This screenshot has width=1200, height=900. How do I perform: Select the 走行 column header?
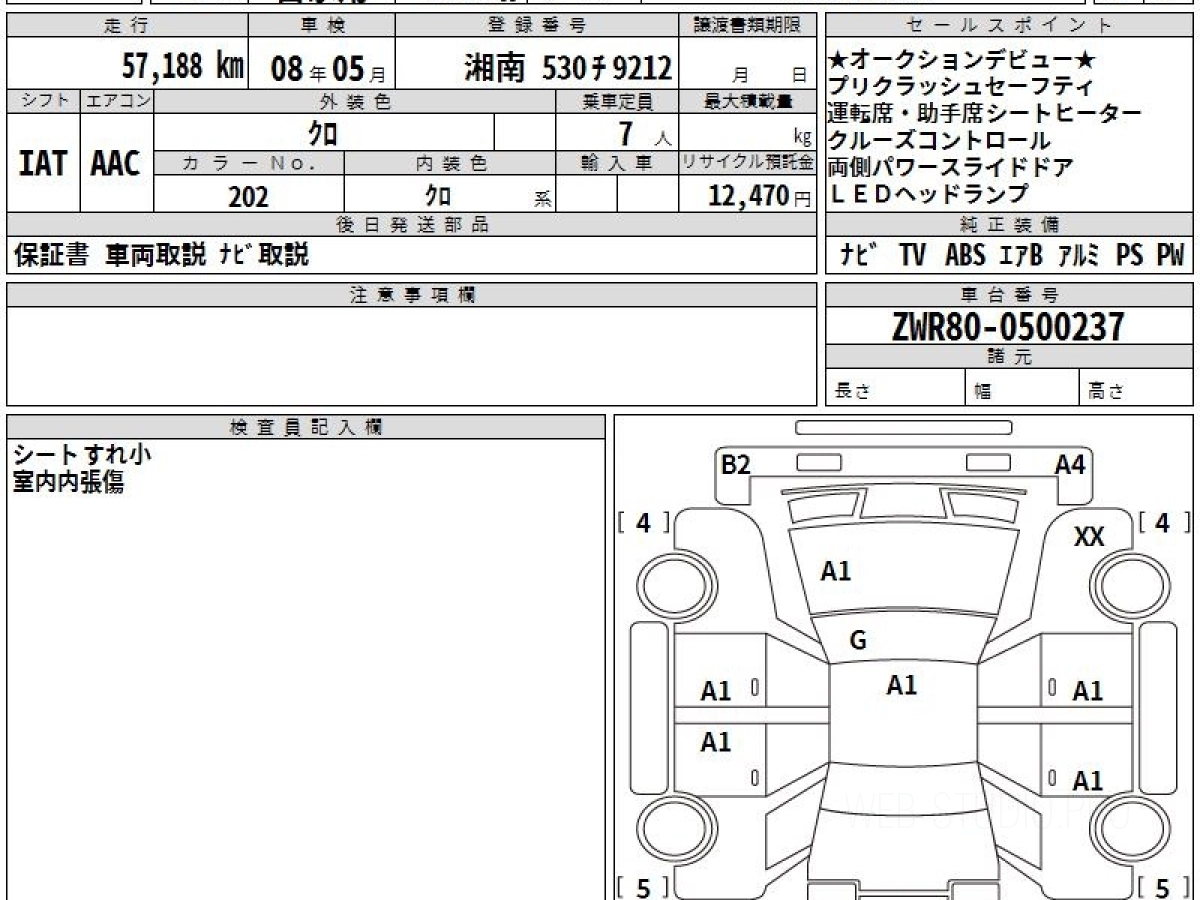point(126,26)
